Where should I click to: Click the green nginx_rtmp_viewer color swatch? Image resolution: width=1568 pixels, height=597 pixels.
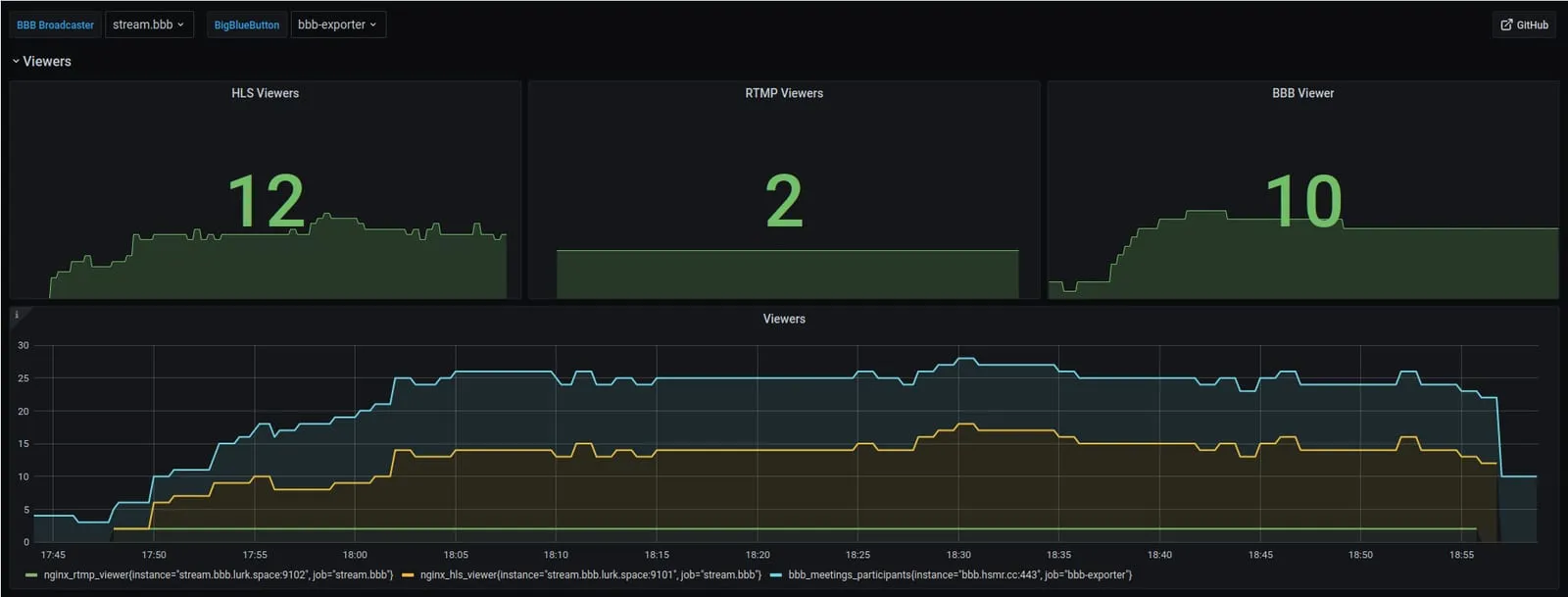[x=31, y=575]
